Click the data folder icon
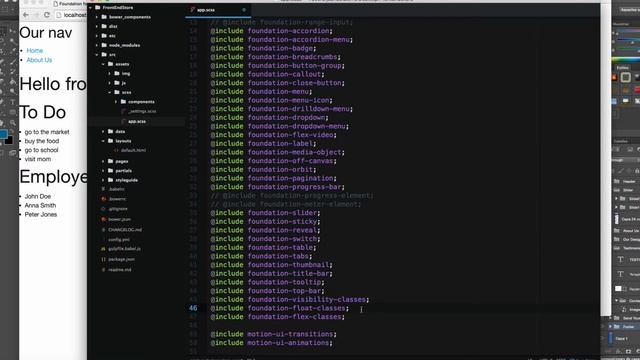The image size is (640, 360). coord(111,131)
